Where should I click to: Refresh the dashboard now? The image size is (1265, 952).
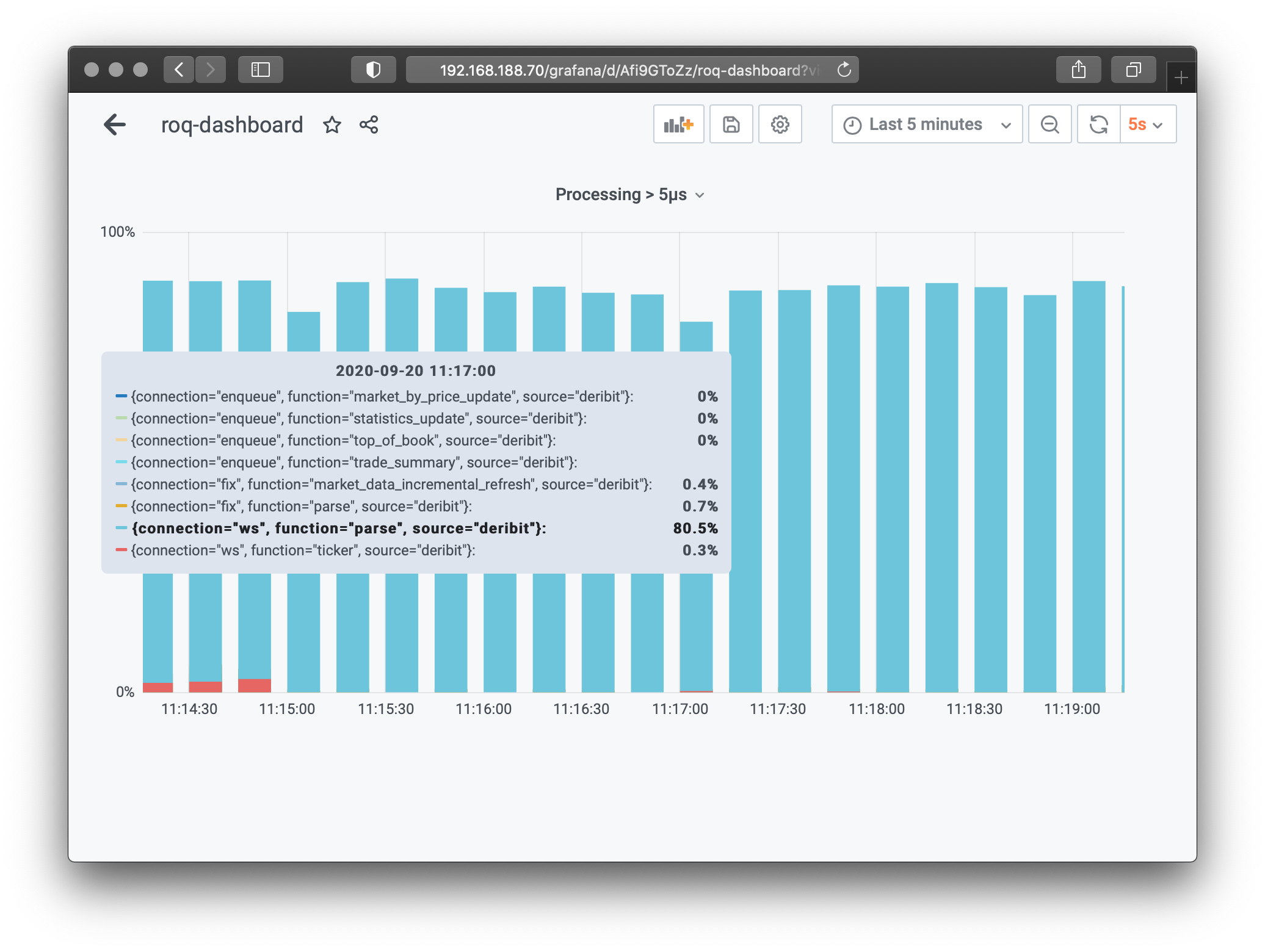[1098, 124]
